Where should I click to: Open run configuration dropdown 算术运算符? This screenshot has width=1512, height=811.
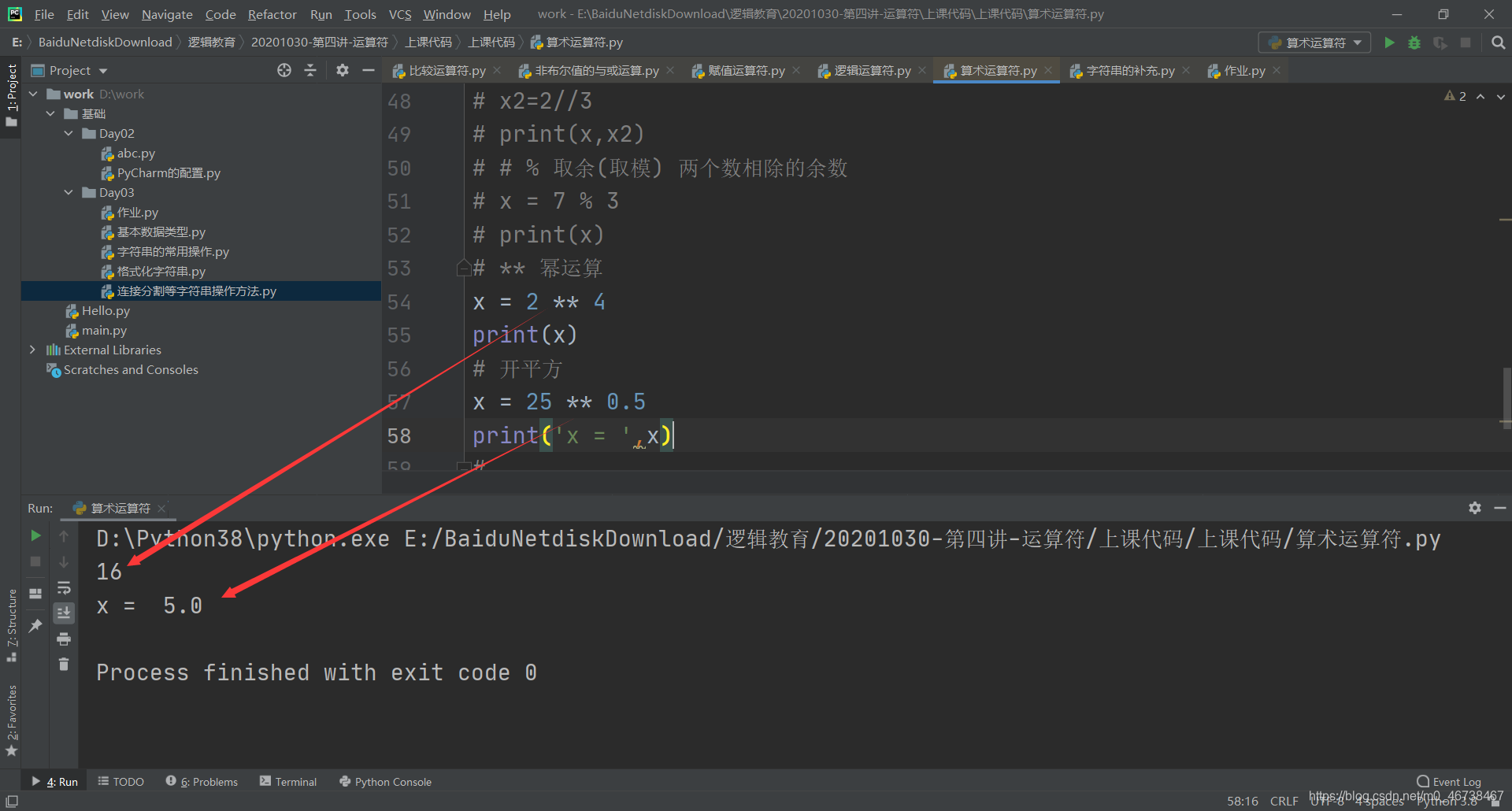coord(1314,43)
